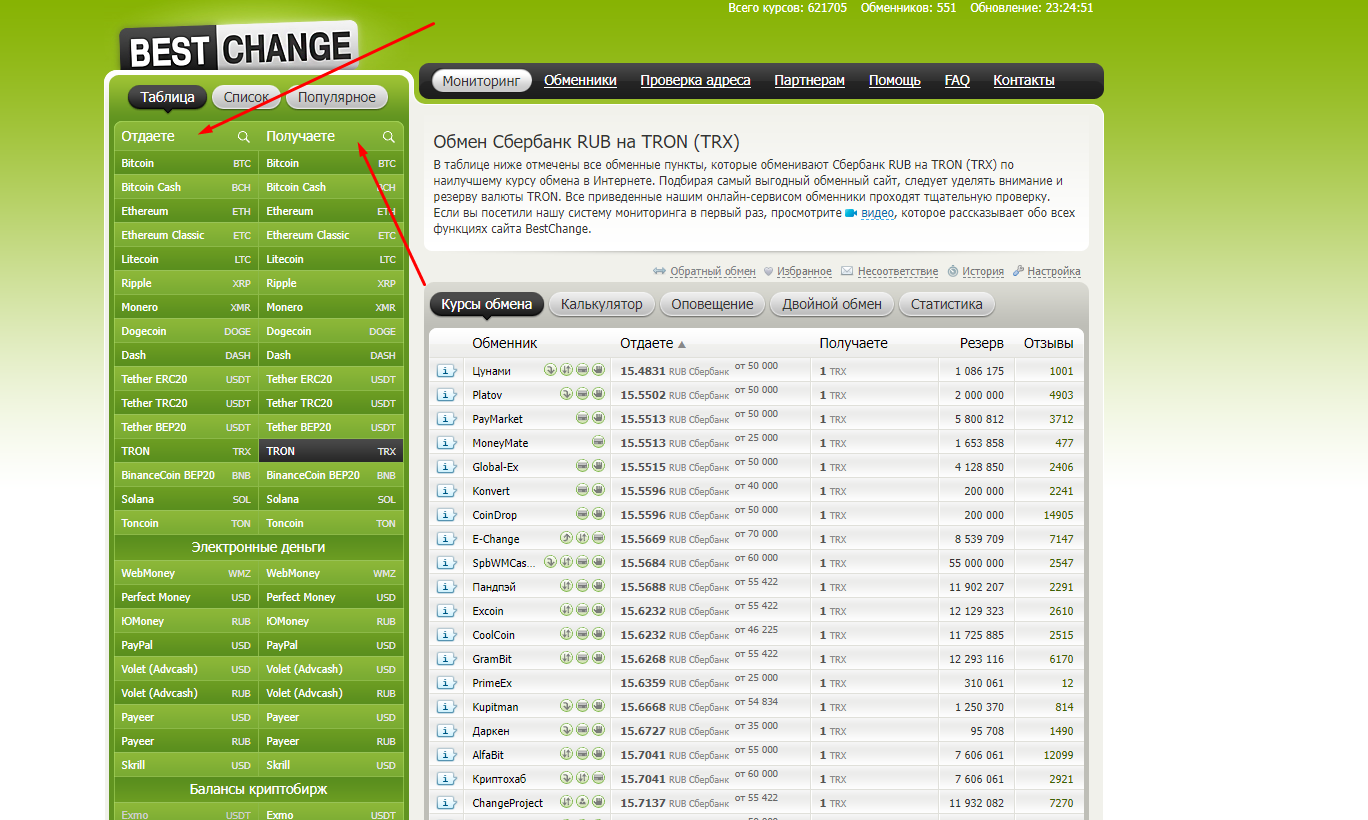This screenshot has width=1368, height=820.
Task: Select Мониторинг in the top navigation
Action: pyautogui.click(x=482, y=81)
